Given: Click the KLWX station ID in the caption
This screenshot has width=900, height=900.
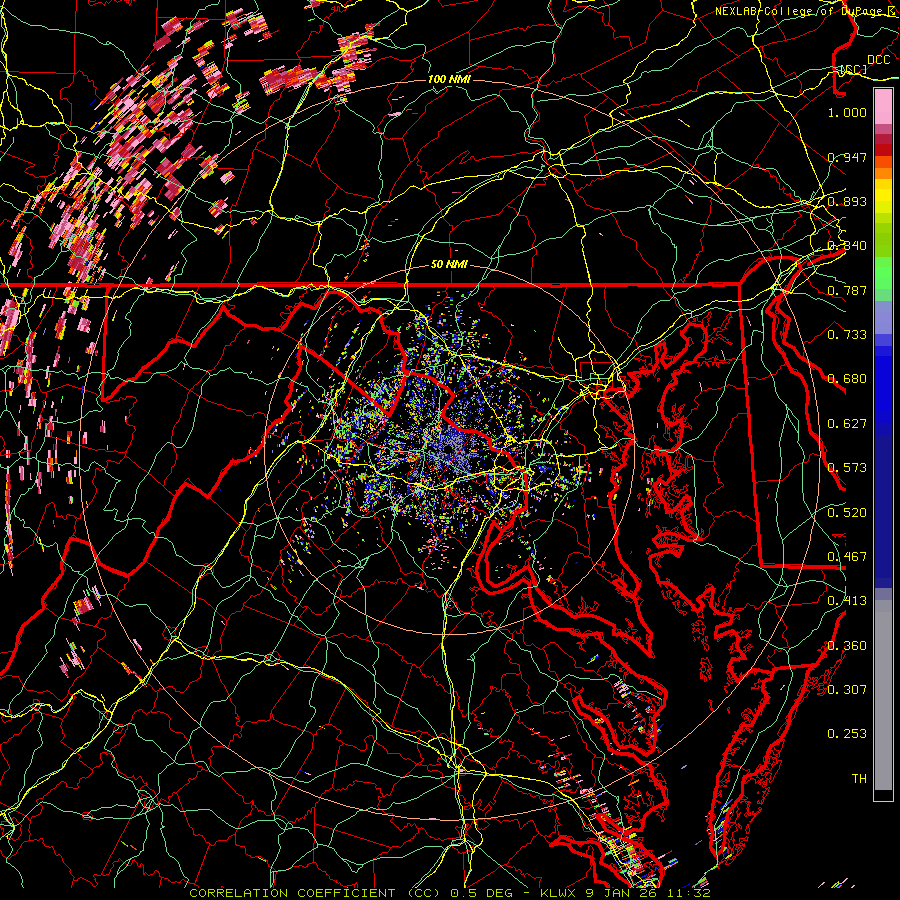Looking at the screenshot, I should tap(558, 893).
